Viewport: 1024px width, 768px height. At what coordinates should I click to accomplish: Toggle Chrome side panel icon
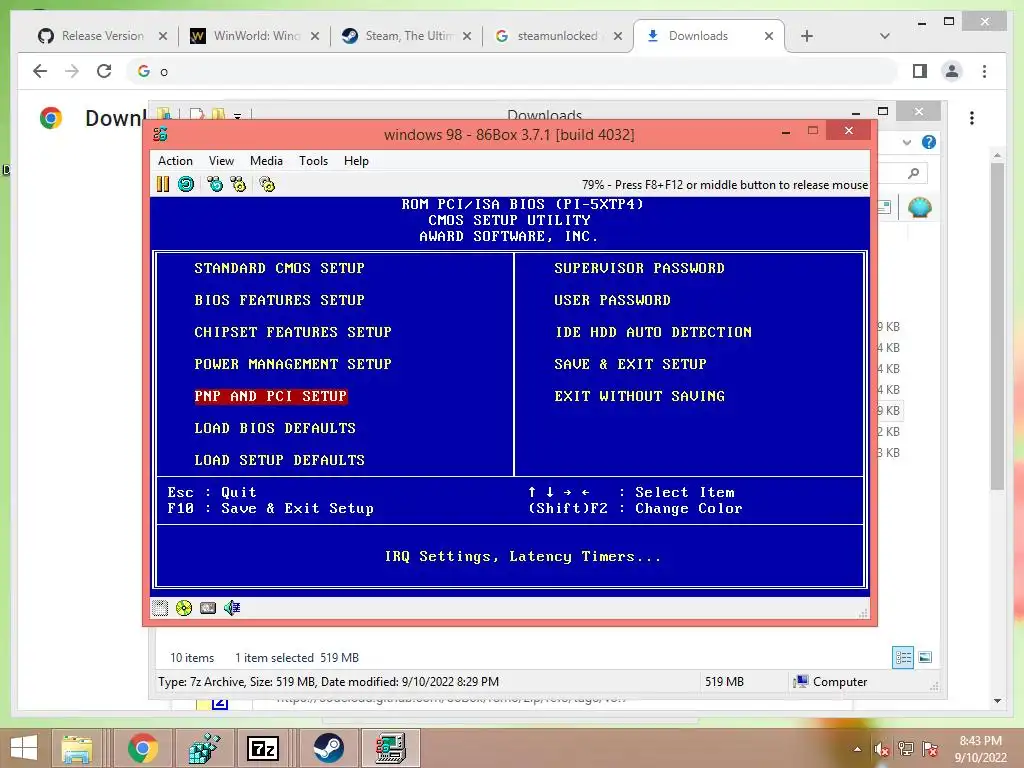(920, 71)
